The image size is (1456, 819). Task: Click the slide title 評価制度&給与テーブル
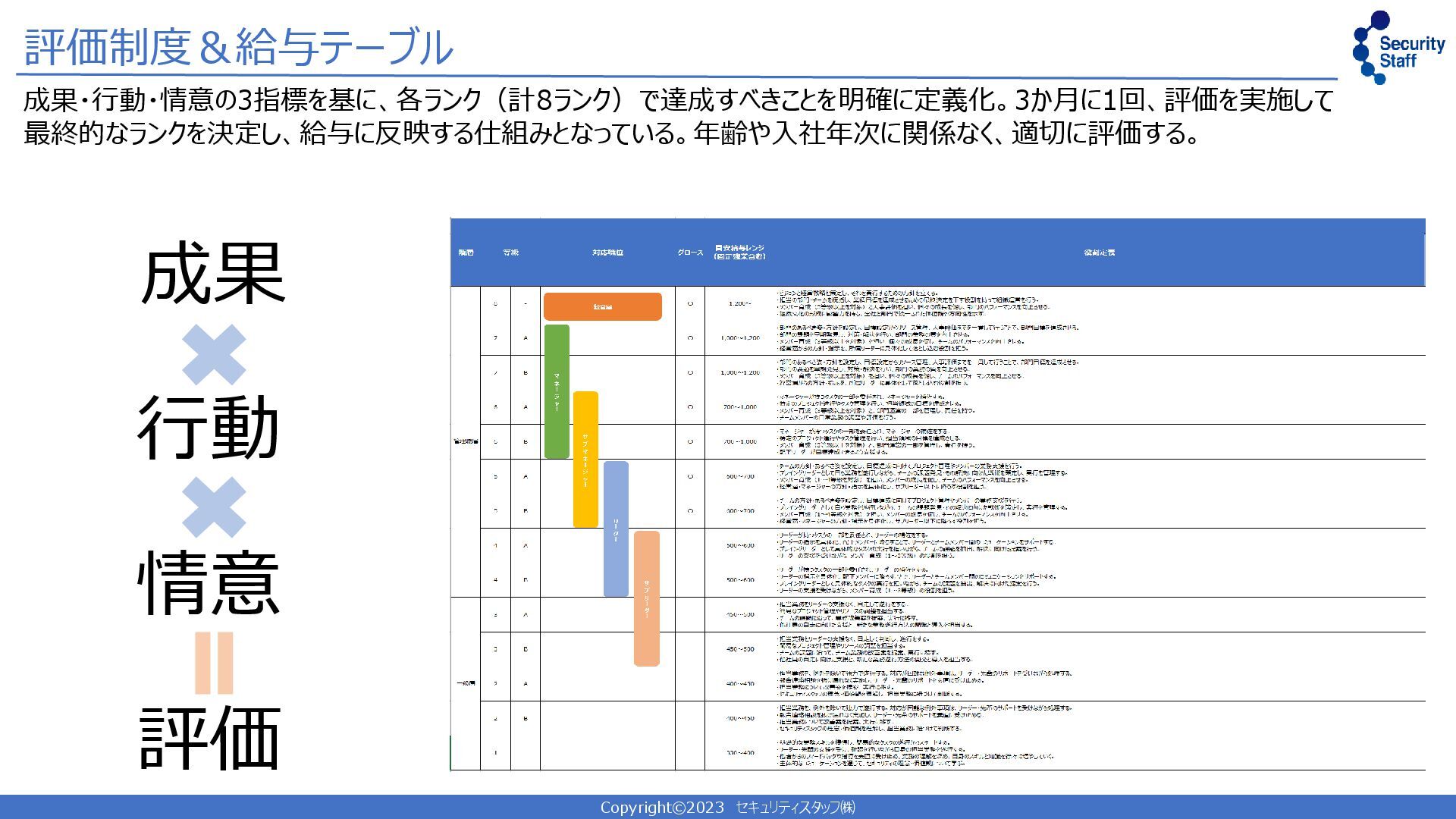pos(238,47)
